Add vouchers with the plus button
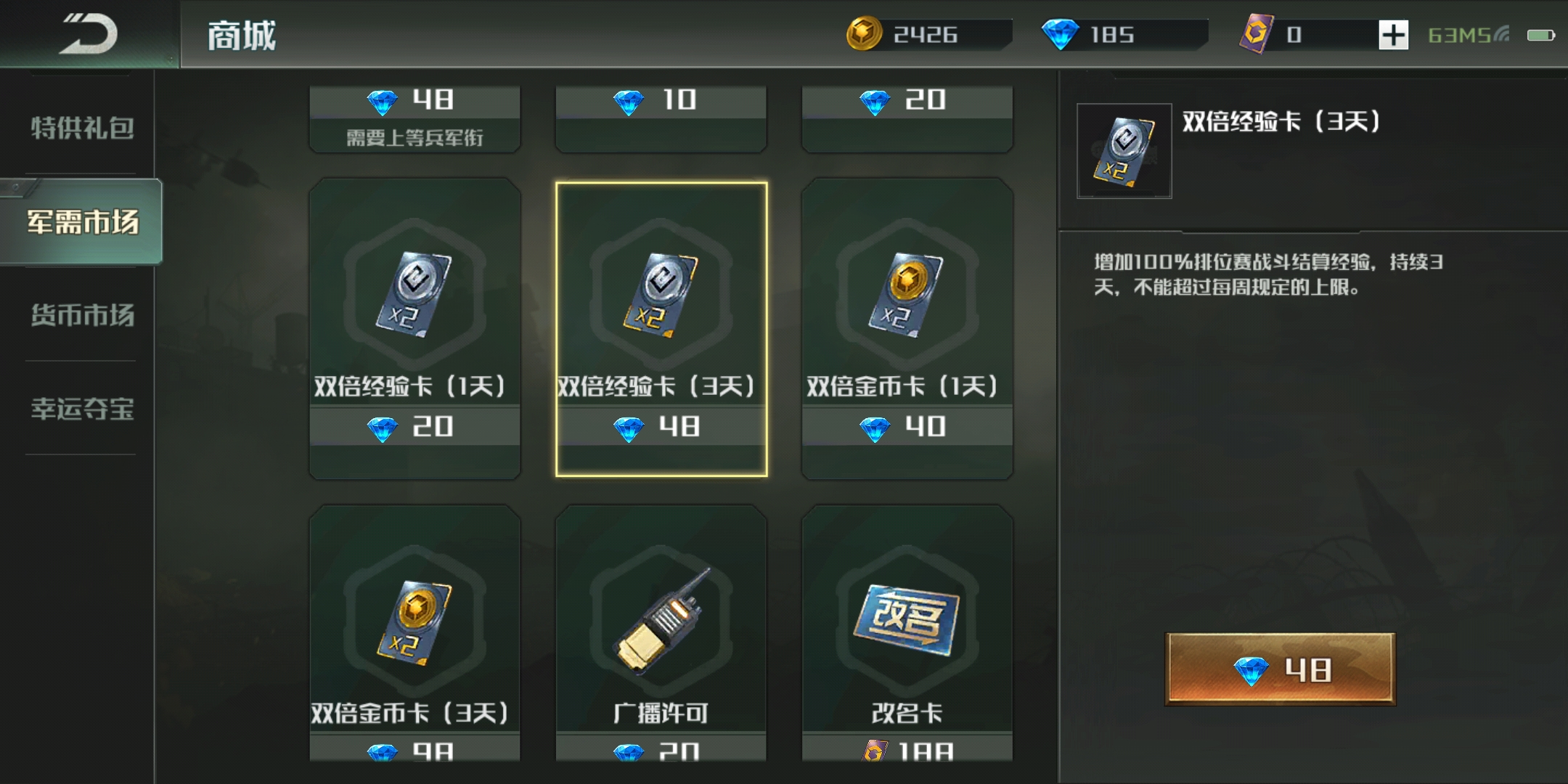1568x784 pixels. [1393, 35]
